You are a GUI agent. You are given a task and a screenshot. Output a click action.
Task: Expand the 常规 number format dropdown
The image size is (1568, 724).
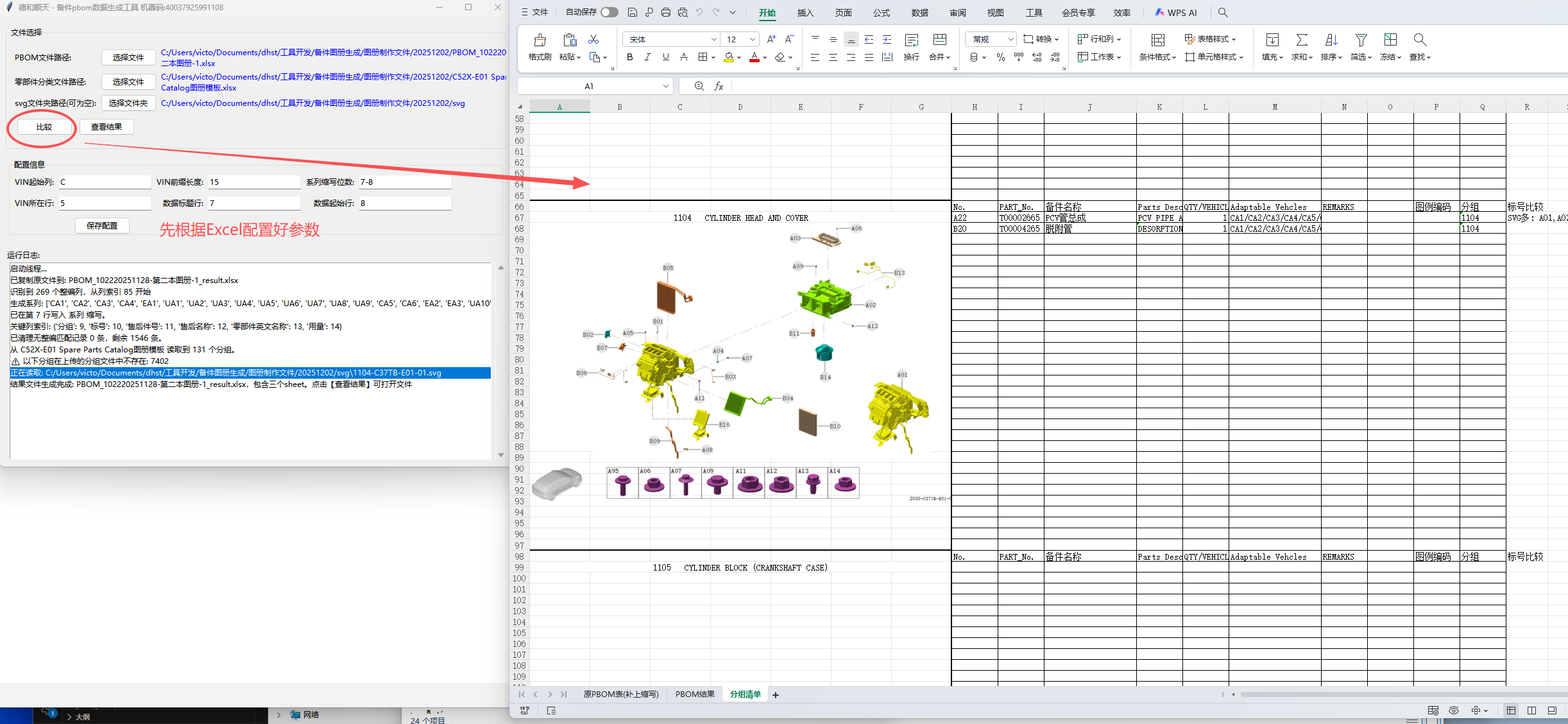(1010, 39)
